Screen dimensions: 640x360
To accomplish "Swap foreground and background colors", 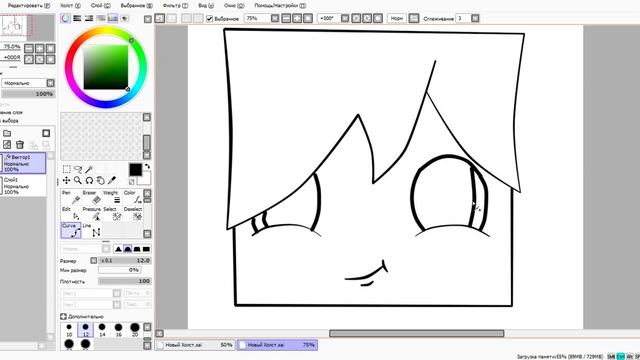I will coord(147,167).
